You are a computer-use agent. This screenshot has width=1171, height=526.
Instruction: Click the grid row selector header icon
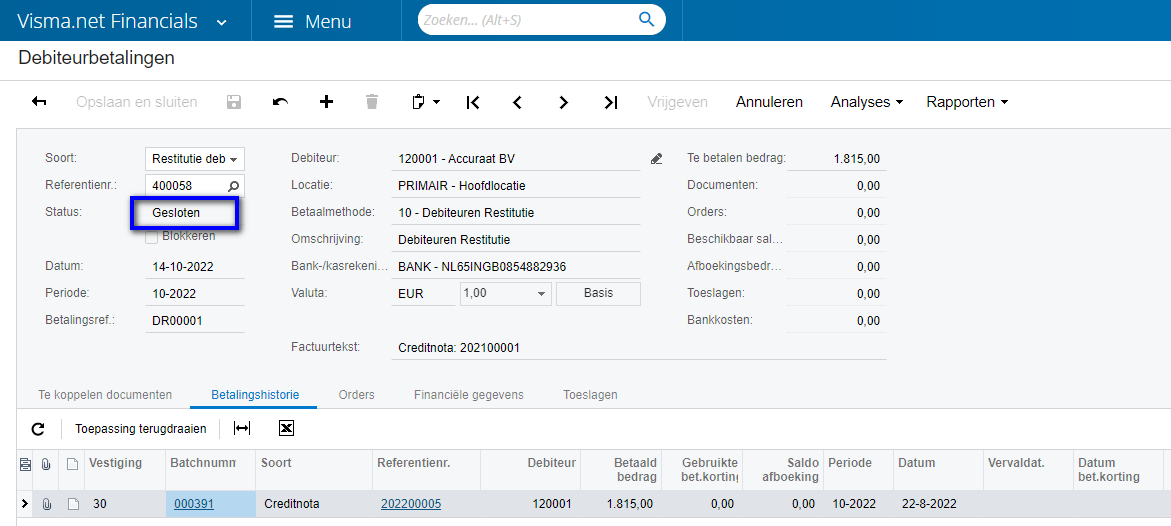tap(25, 464)
